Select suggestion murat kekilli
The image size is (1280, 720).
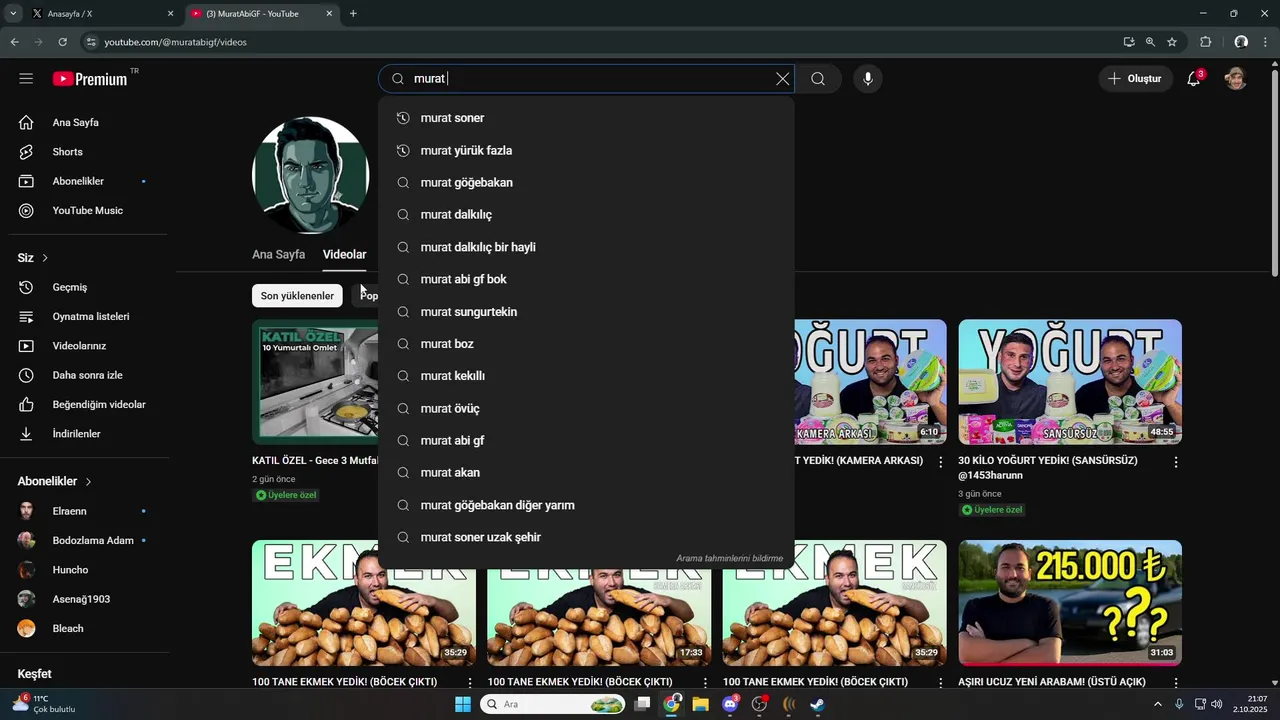(586, 376)
